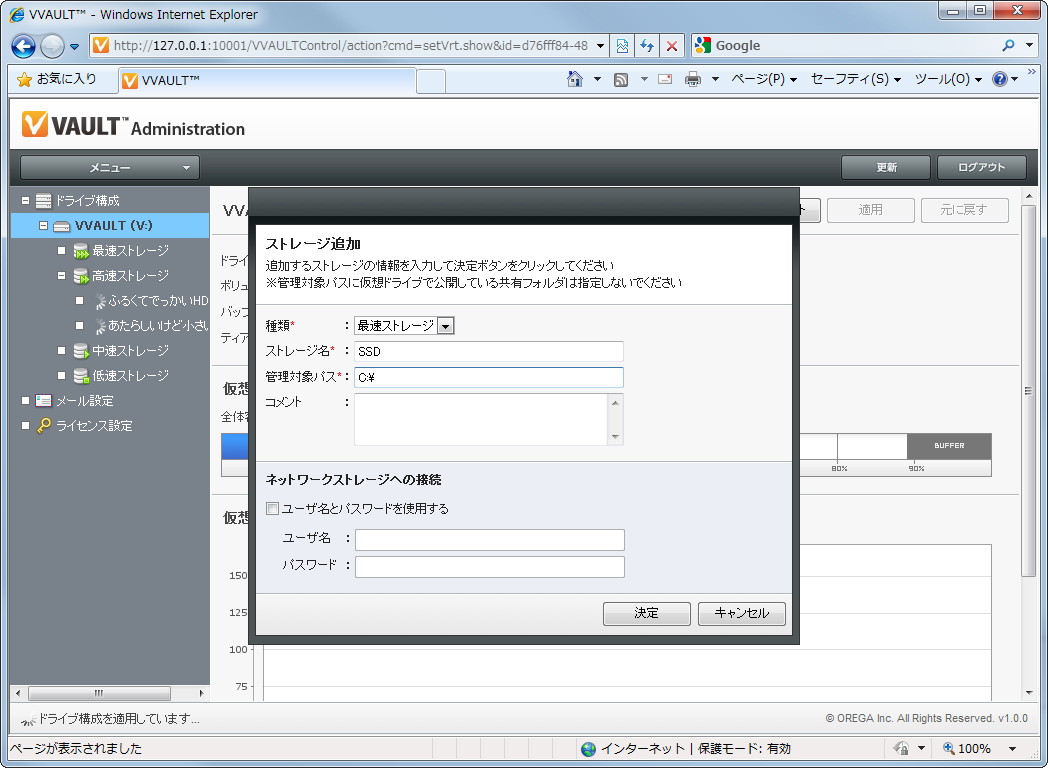1048x768 pixels.
Task: Open the セーフティ(S) menu
Action: point(856,79)
